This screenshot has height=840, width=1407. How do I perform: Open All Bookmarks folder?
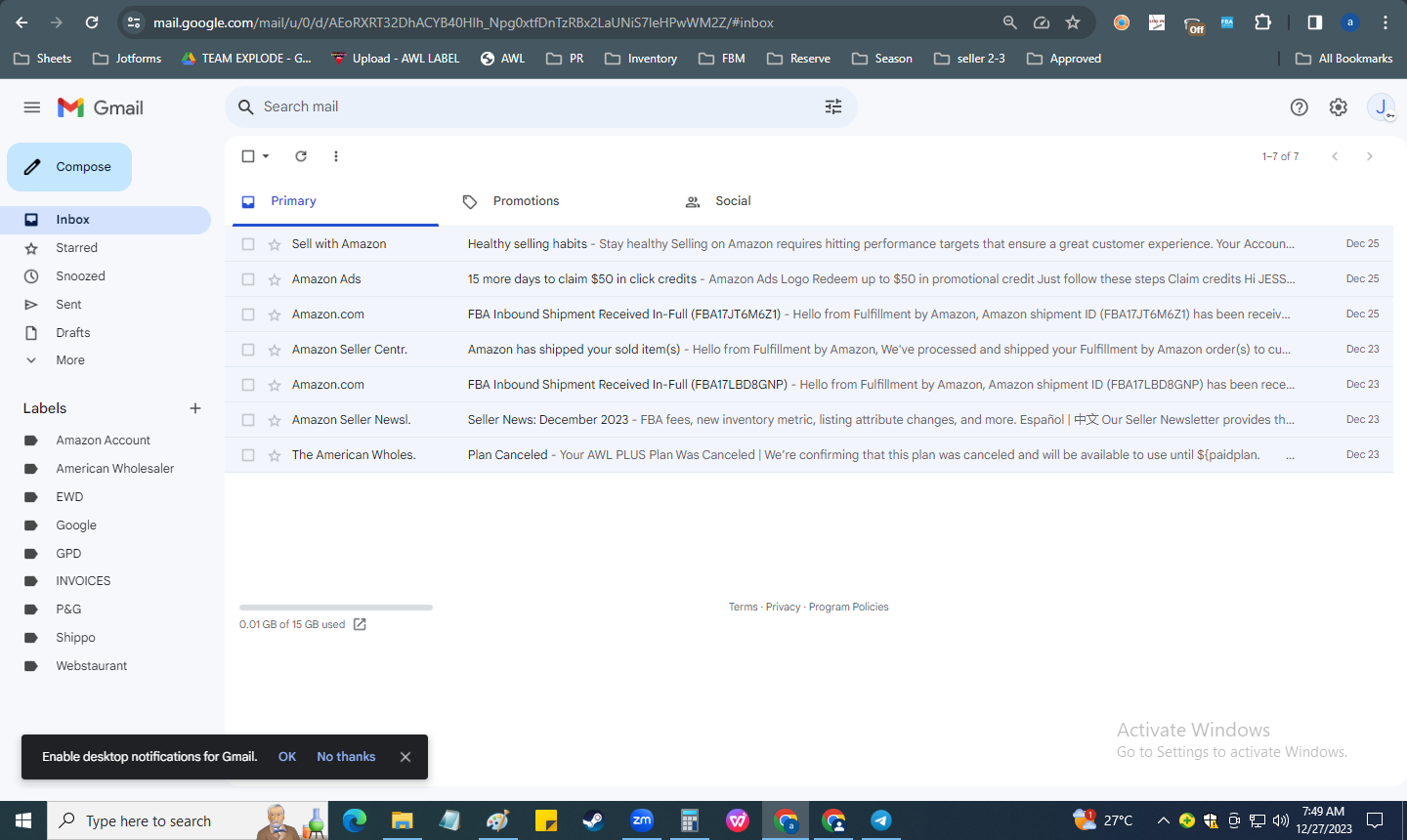1344,59
